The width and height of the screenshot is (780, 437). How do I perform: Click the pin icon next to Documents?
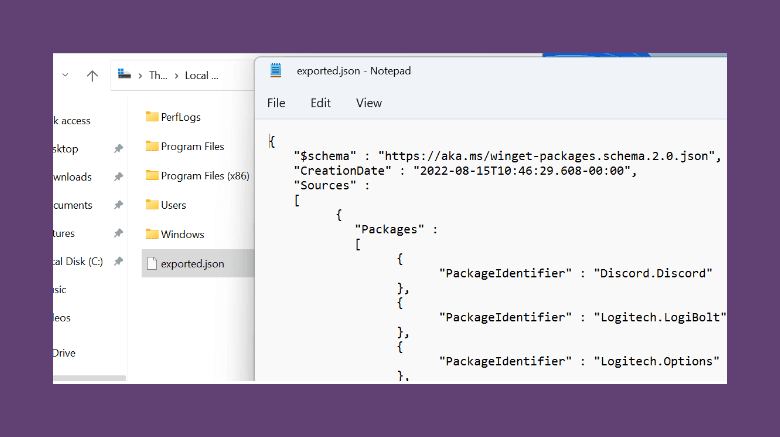coord(118,205)
